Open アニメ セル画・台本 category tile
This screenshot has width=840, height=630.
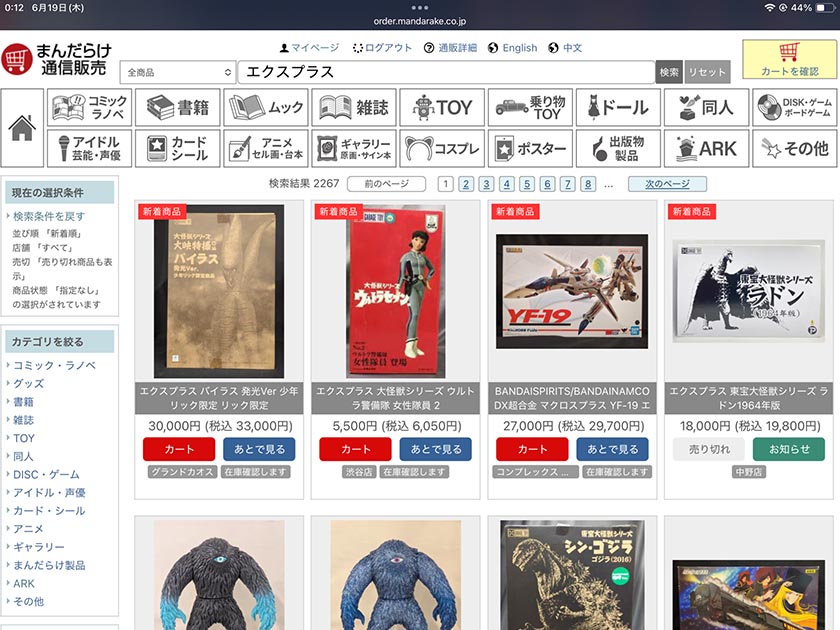point(266,148)
